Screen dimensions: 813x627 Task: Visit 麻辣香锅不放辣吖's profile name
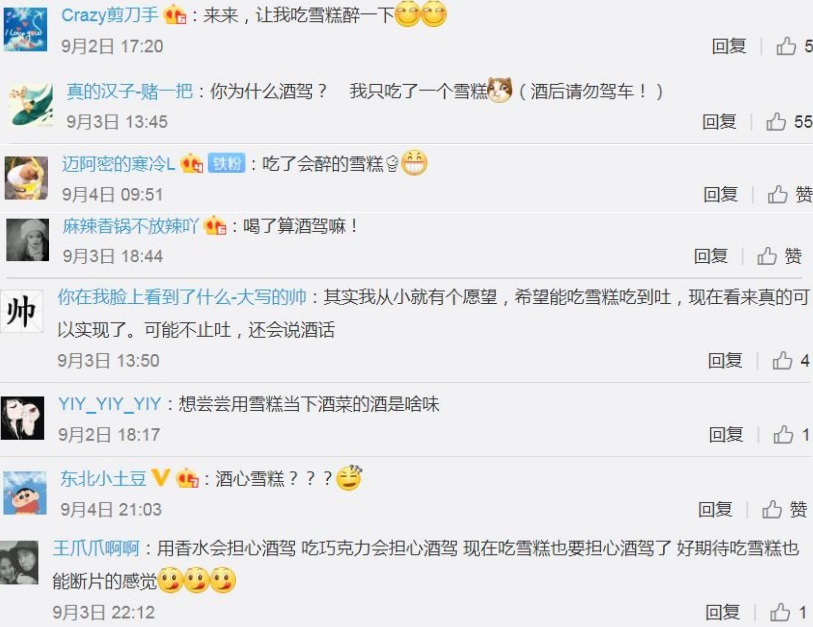coord(131,226)
